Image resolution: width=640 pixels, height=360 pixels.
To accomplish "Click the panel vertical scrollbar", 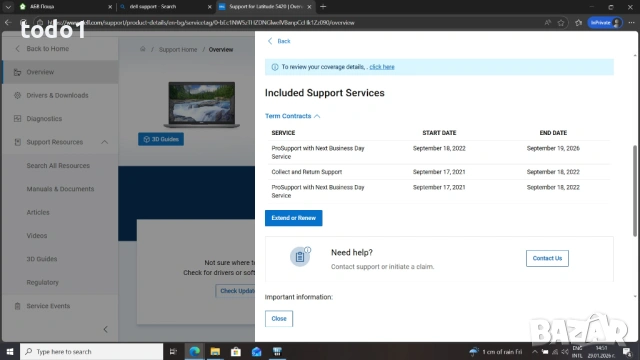I will point(635,191).
